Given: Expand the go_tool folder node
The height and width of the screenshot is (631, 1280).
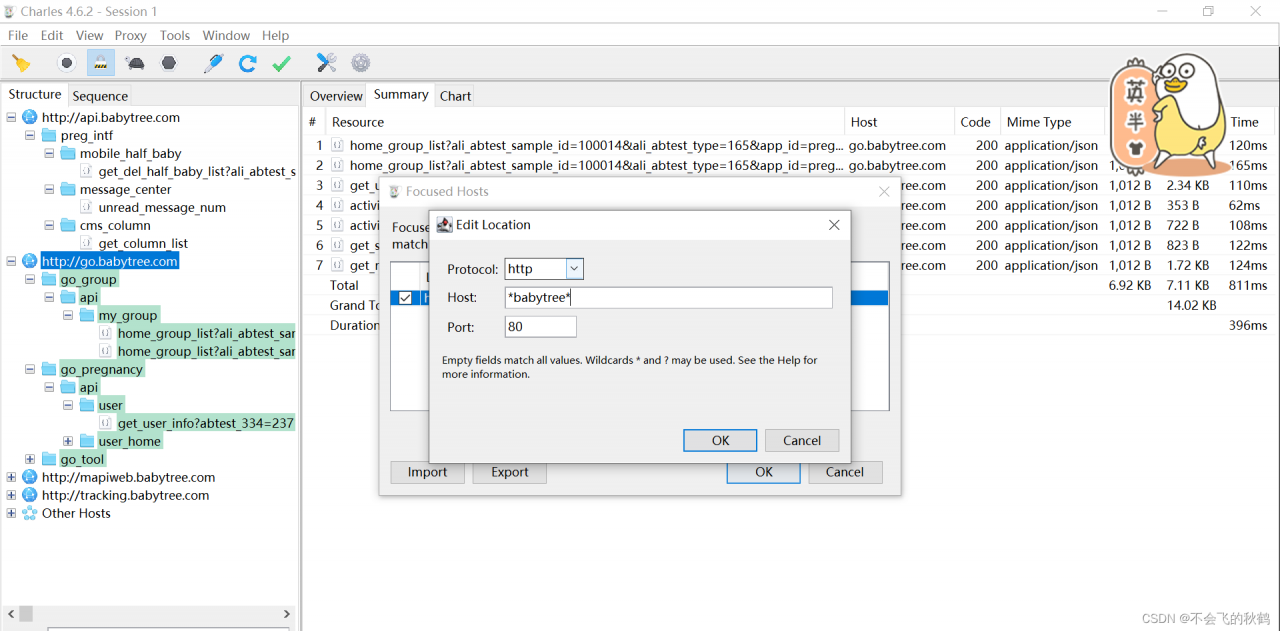Looking at the screenshot, I should pos(30,459).
